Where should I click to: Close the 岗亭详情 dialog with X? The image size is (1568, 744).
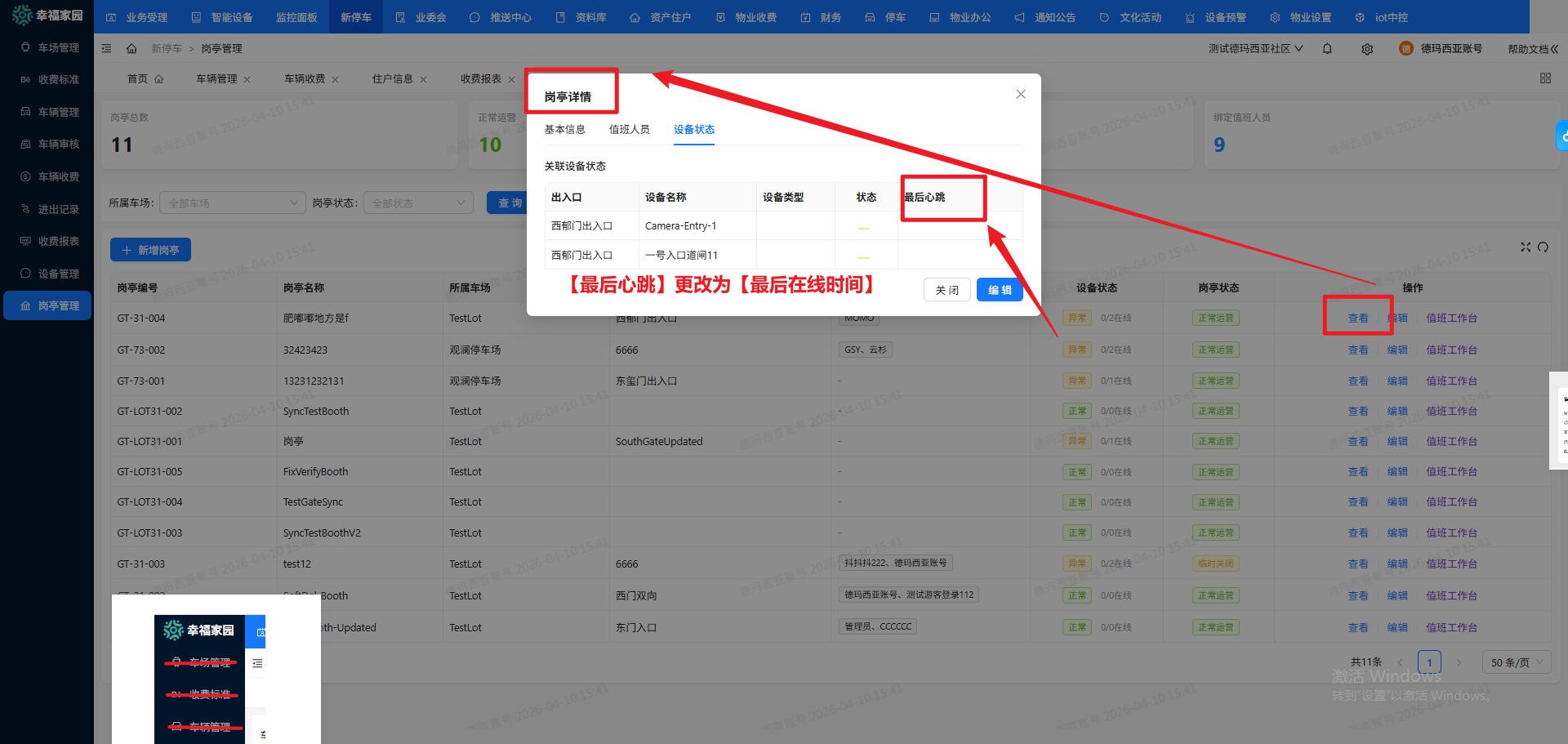[x=1020, y=95]
